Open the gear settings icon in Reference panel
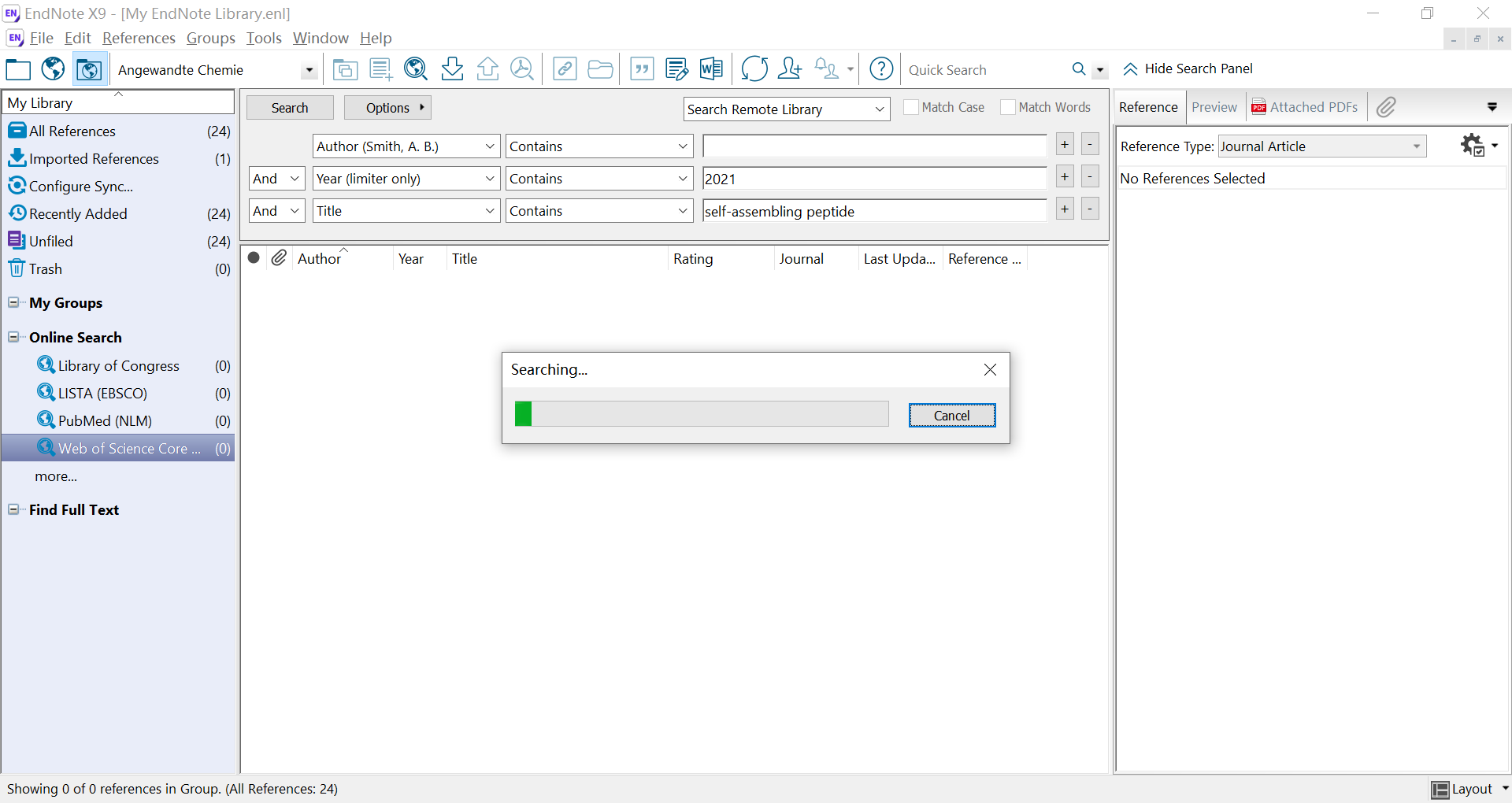The height and width of the screenshot is (803, 1512). pyautogui.click(x=1473, y=146)
